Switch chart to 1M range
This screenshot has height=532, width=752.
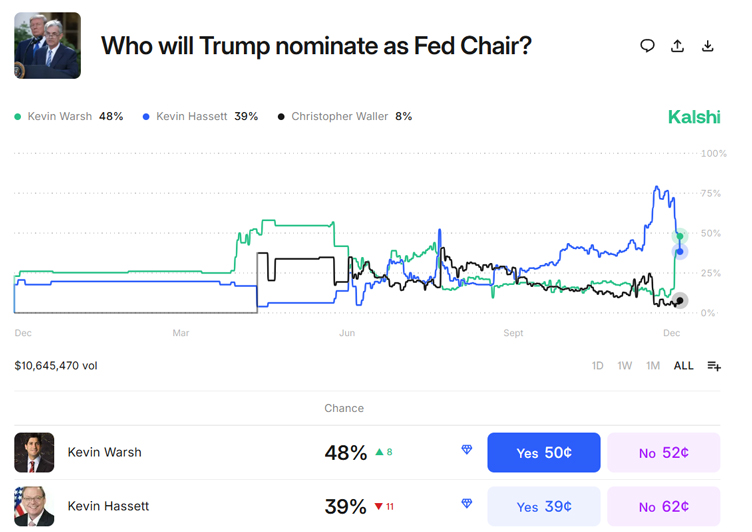tap(653, 366)
